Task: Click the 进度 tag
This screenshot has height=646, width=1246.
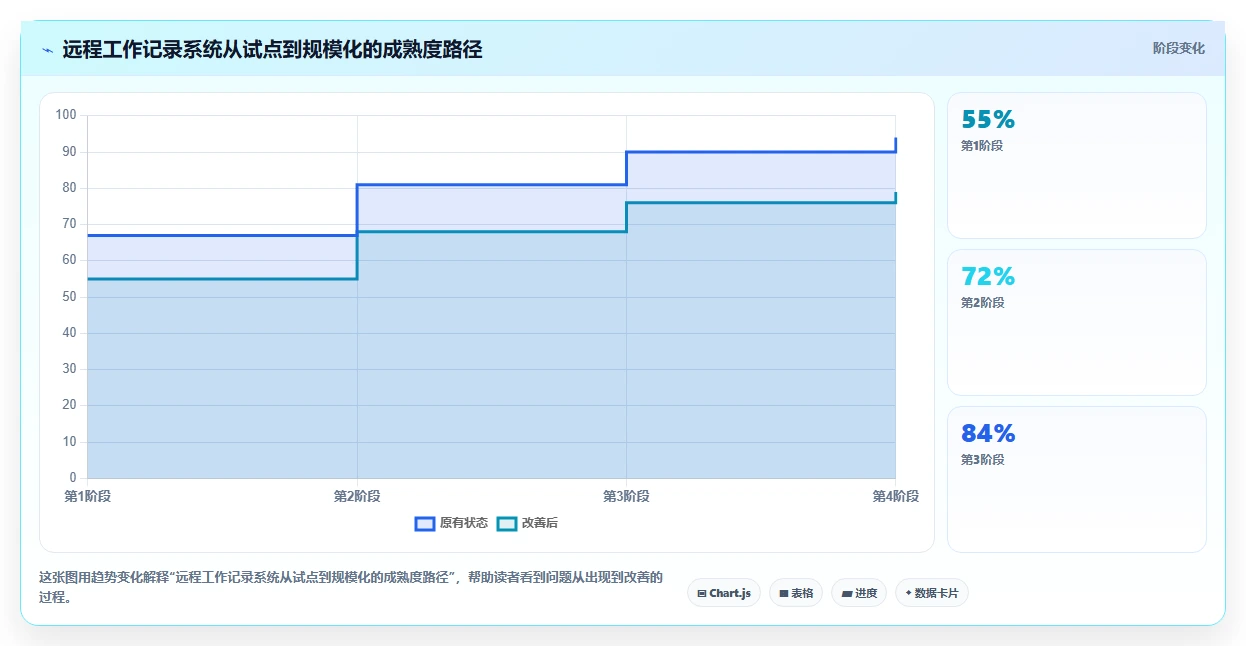Action: (x=859, y=593)
